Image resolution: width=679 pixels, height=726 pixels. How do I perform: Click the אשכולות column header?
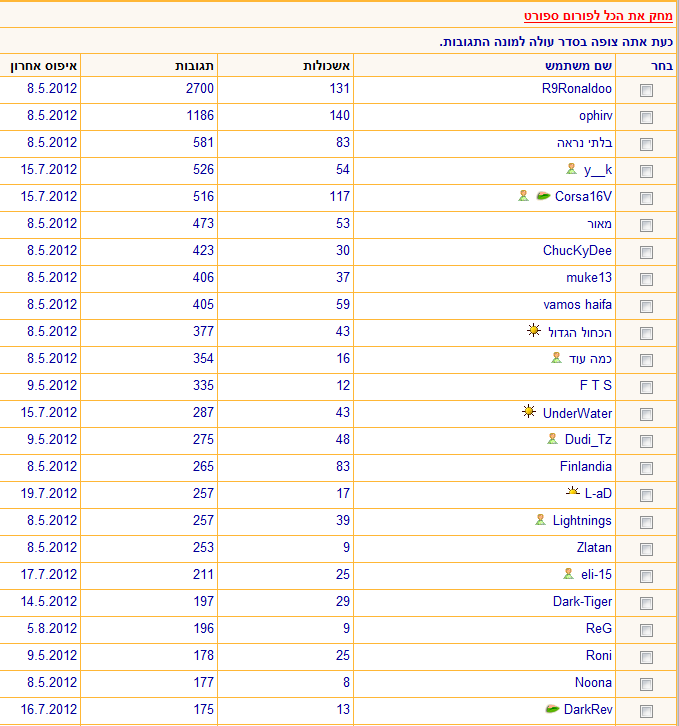(326, 66)
